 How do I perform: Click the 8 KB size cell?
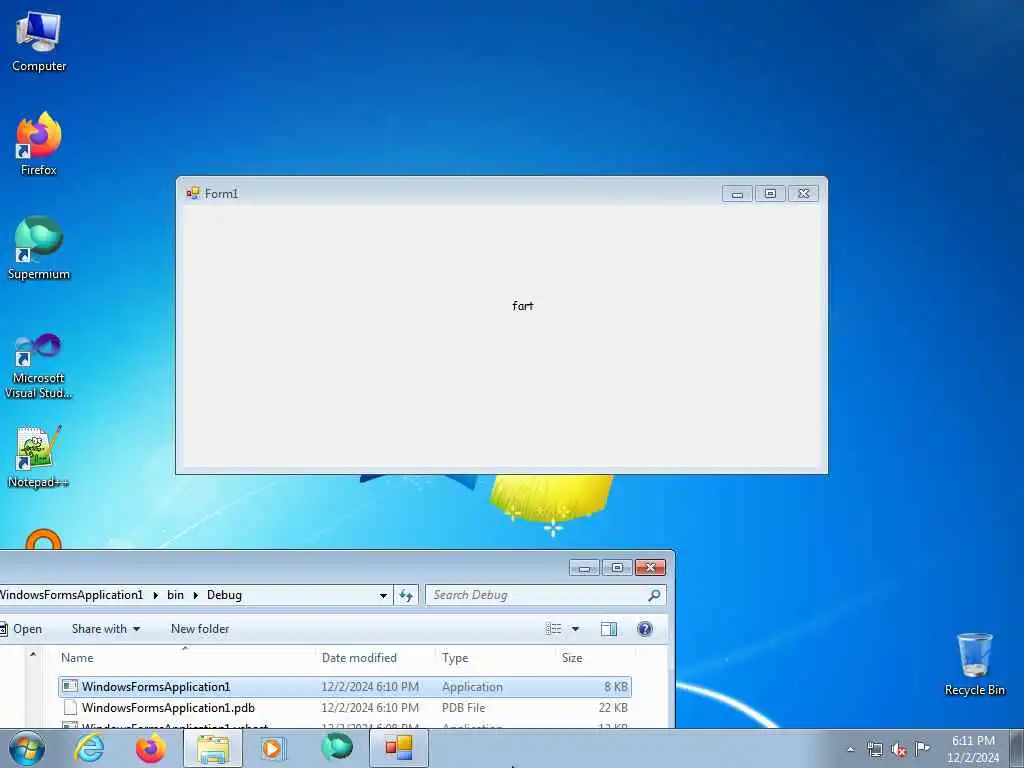616,687
